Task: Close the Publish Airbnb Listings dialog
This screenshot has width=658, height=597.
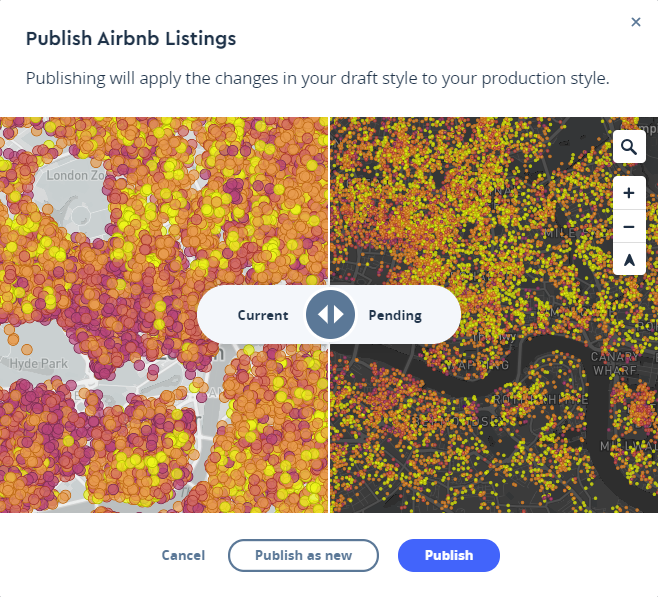Action: [636, 22]
